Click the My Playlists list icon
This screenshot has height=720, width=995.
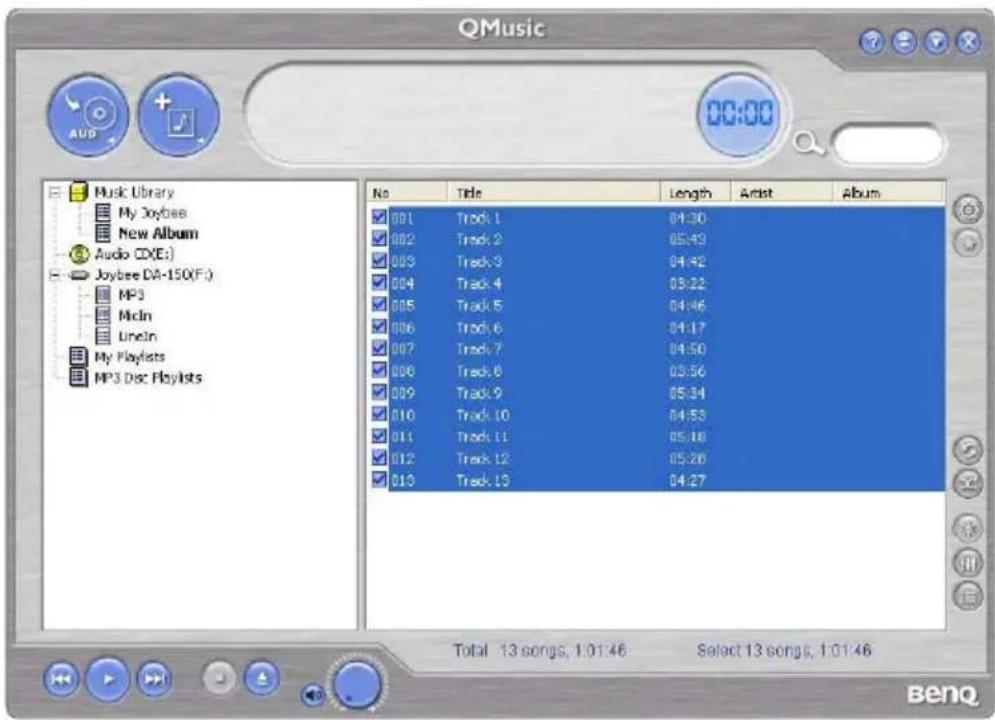tap(78, 357)
